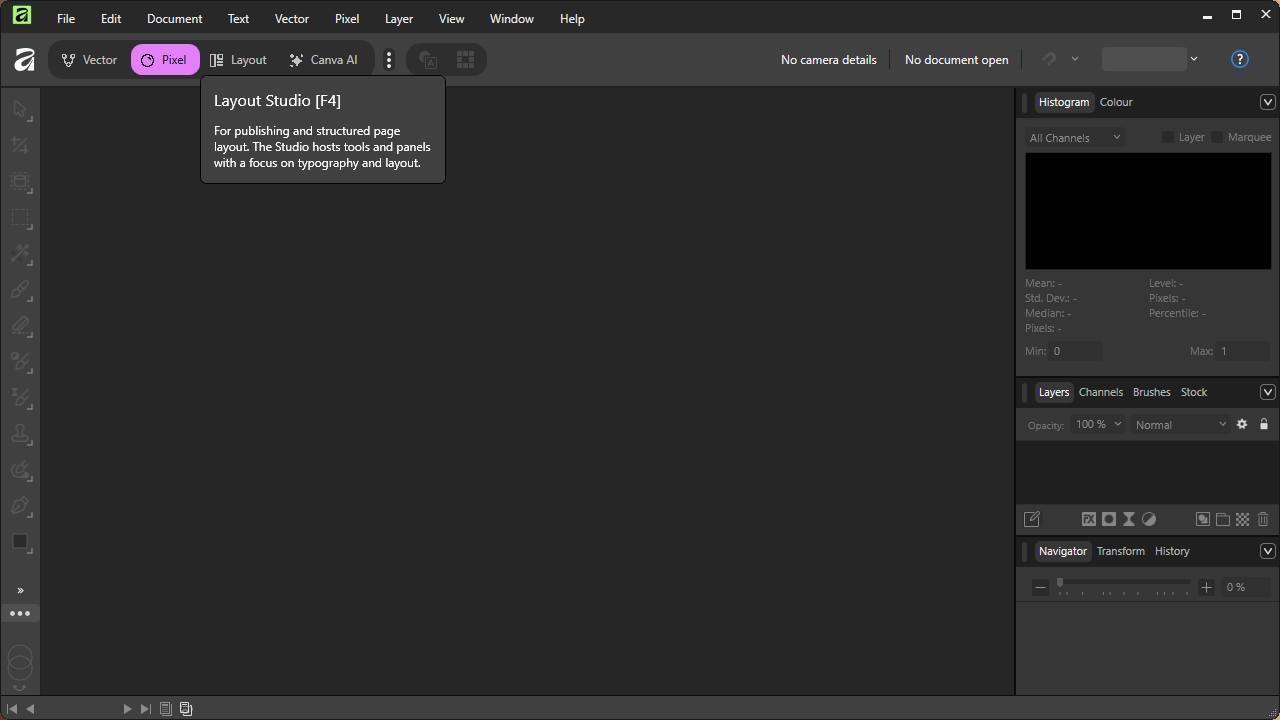Open the Pixel menu in the menu bar
The height and width of the screenshot is (720, 1280).
347,18
